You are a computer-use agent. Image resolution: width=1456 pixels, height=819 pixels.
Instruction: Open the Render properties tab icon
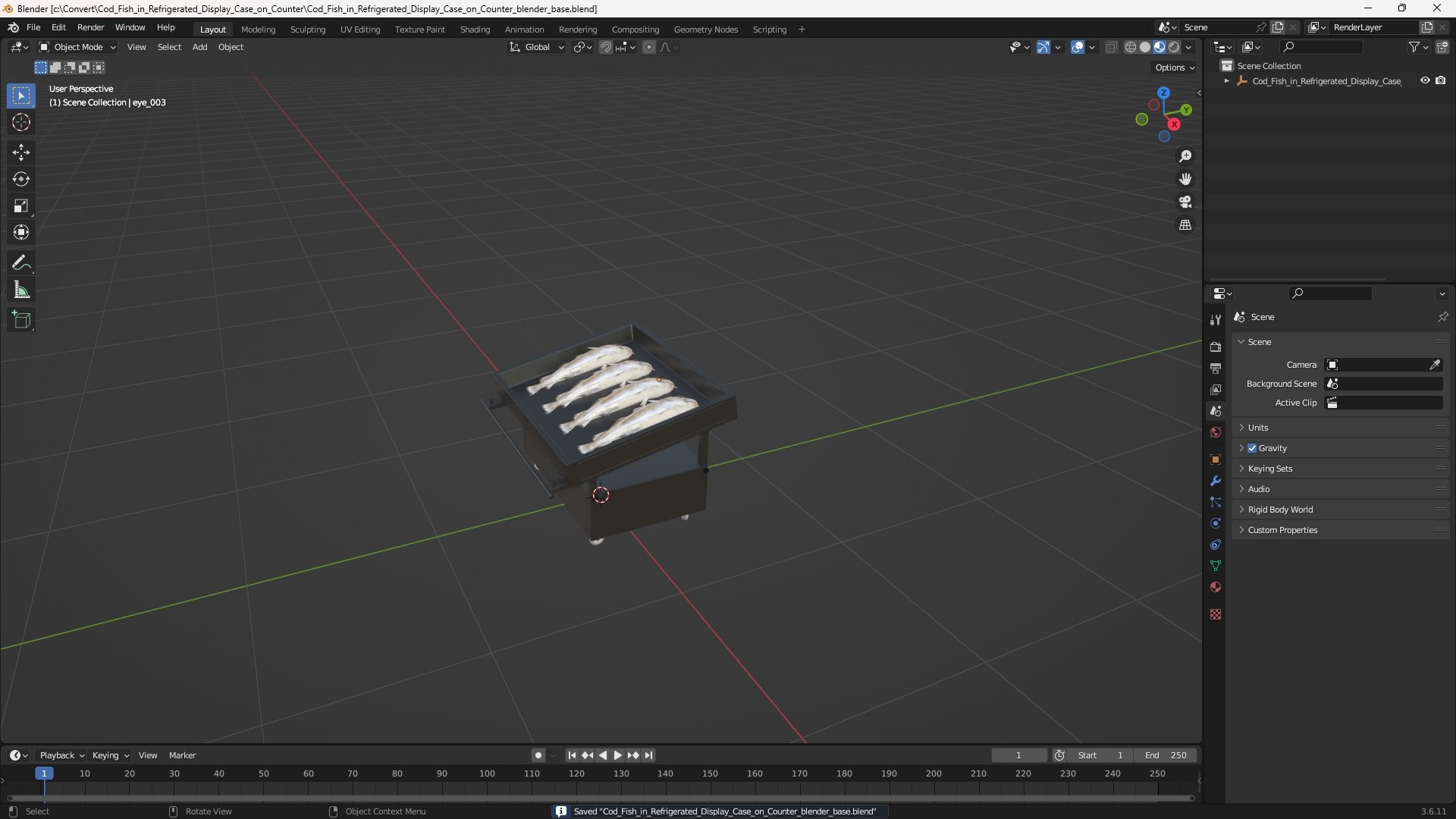coord(1216,347)
